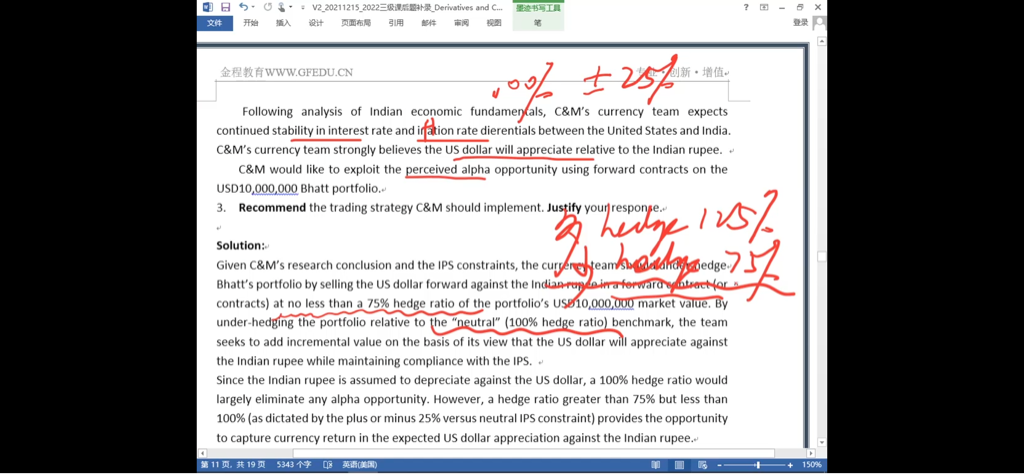Click the Word application icon in title bar
This screenshot has width=1024, height=474.
click(208, 7)
